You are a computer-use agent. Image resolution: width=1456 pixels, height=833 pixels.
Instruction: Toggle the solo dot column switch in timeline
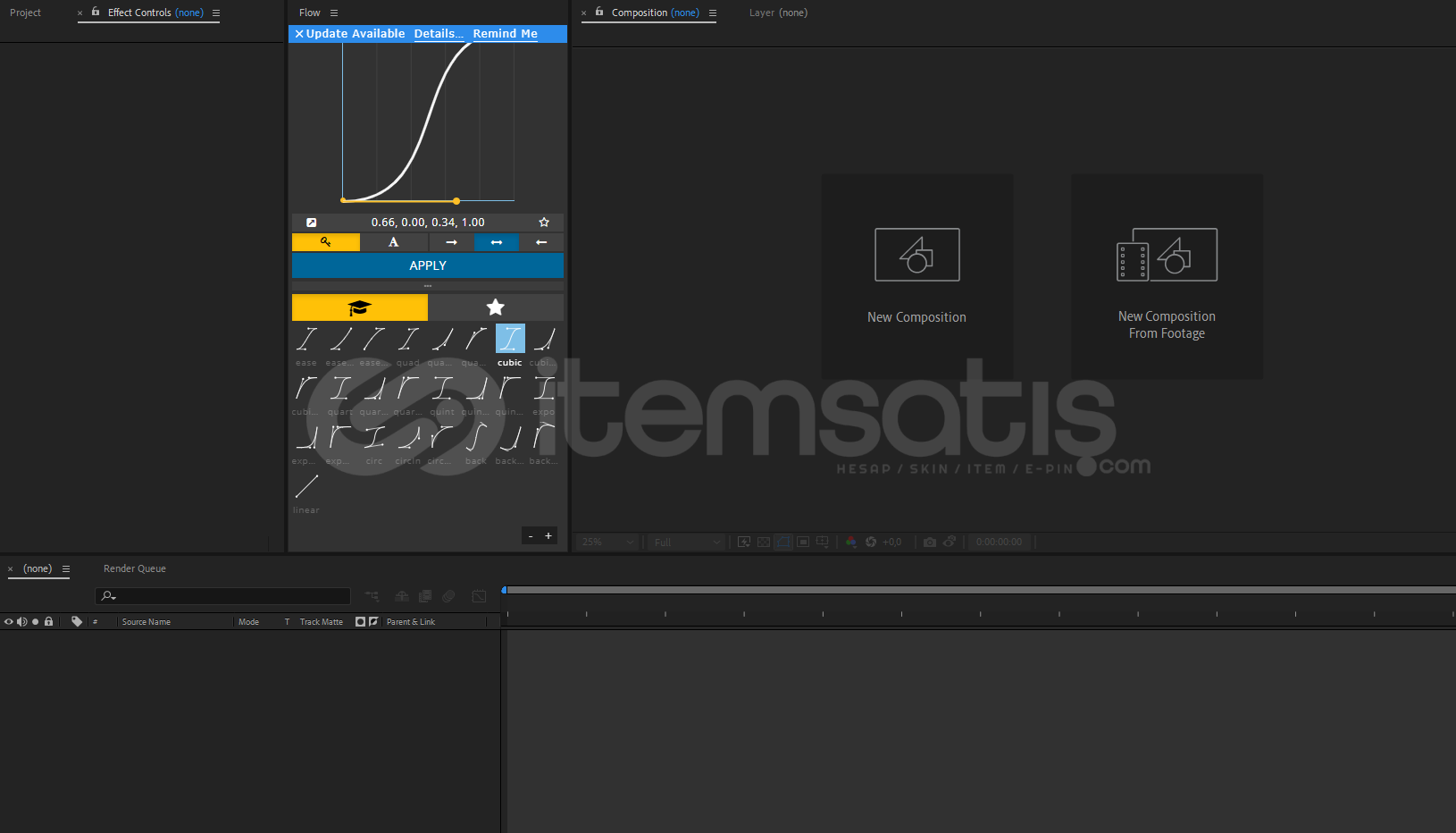pyautogui.click(x=35, y=621)
